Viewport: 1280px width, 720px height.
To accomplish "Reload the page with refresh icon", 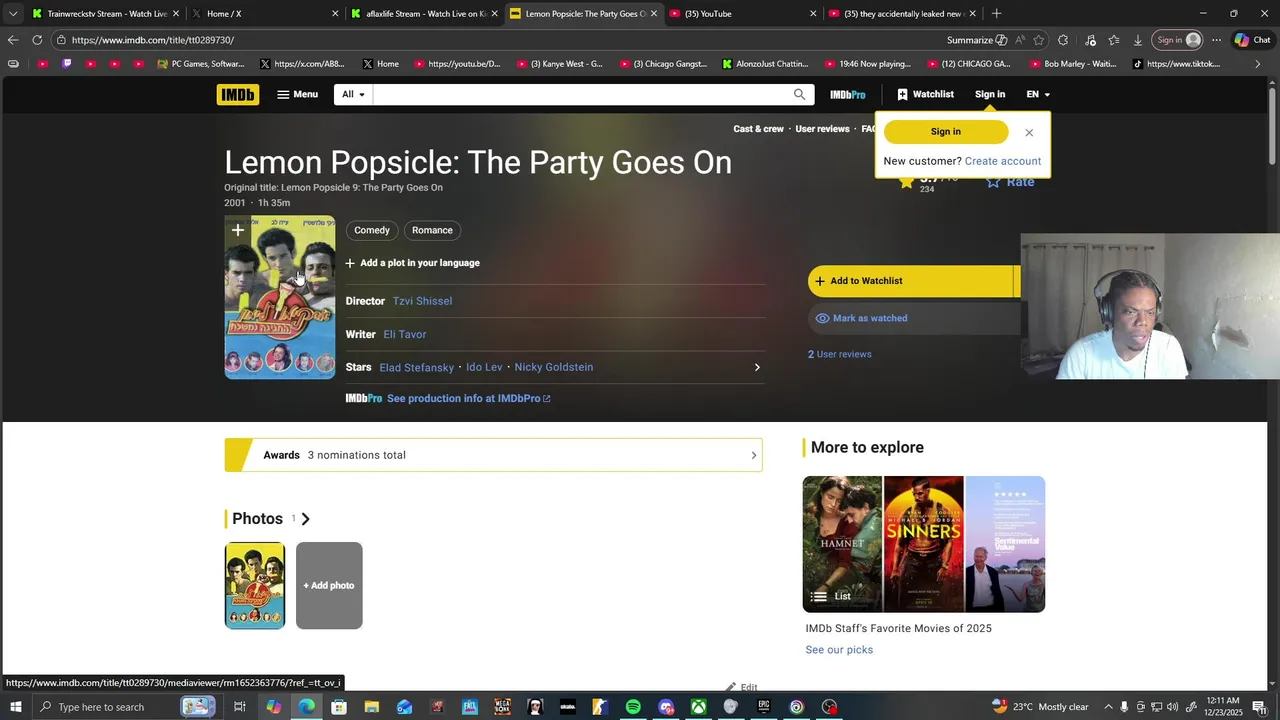I will (37, 40).
